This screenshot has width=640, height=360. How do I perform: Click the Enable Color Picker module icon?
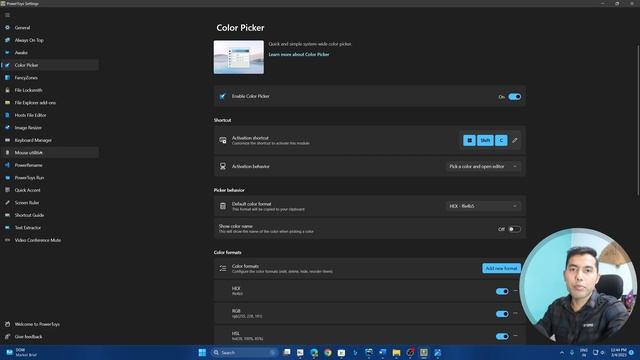coord(222,97)
